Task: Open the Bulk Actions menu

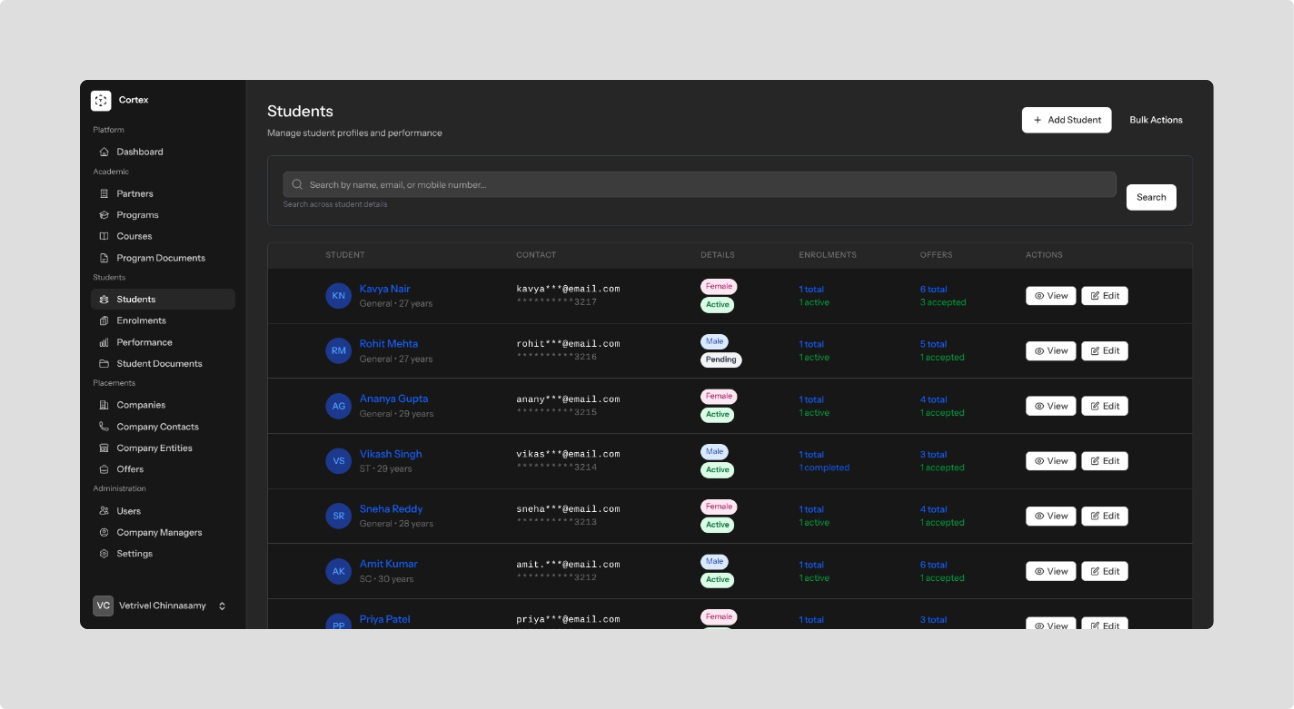Action: click(x=1156, y=120)
